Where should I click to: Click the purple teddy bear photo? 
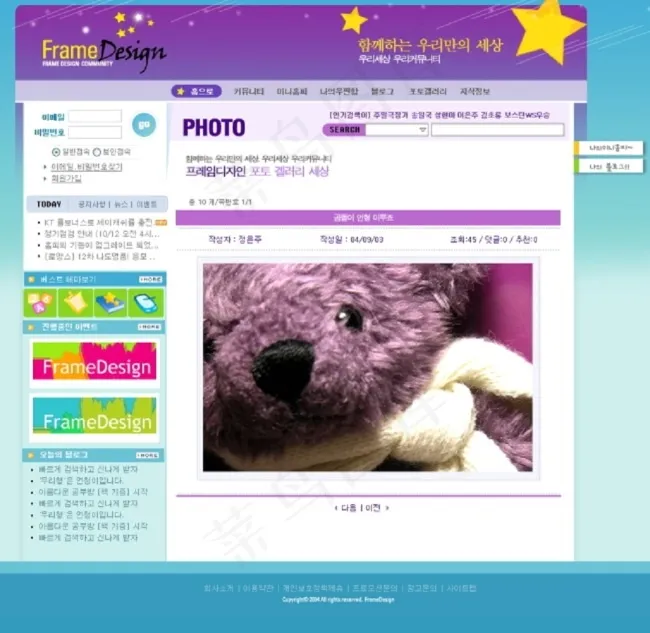coord(368,367)
